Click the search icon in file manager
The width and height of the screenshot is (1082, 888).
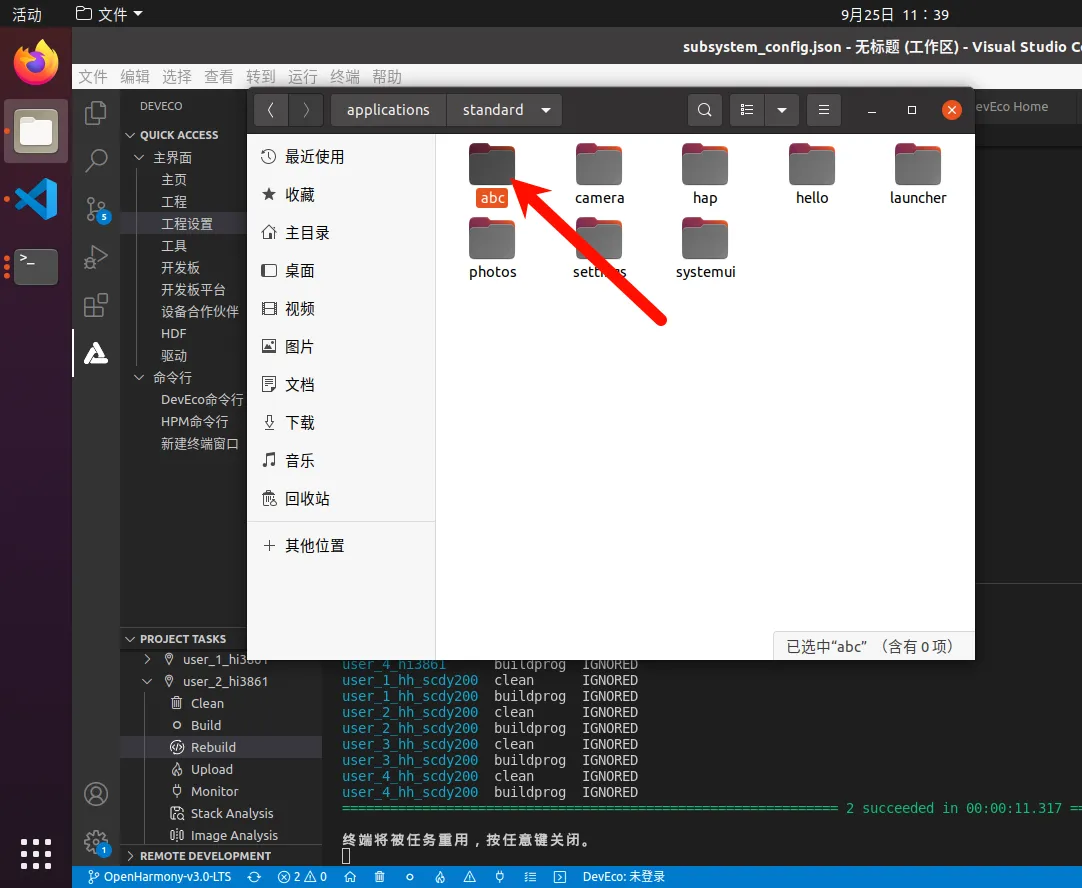click(705, 110)
